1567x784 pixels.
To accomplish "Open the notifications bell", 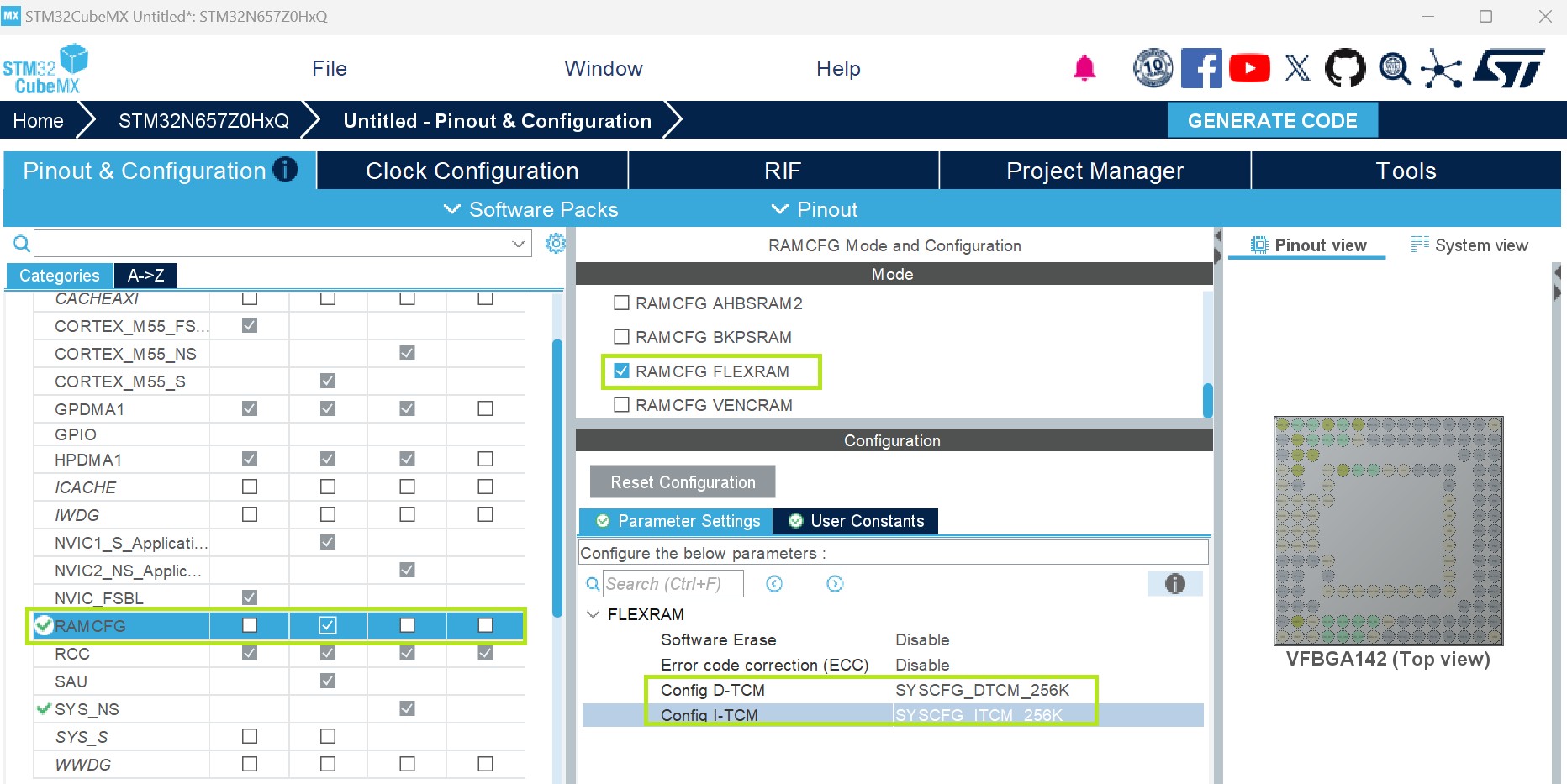I will click(x=1084, y=68).
